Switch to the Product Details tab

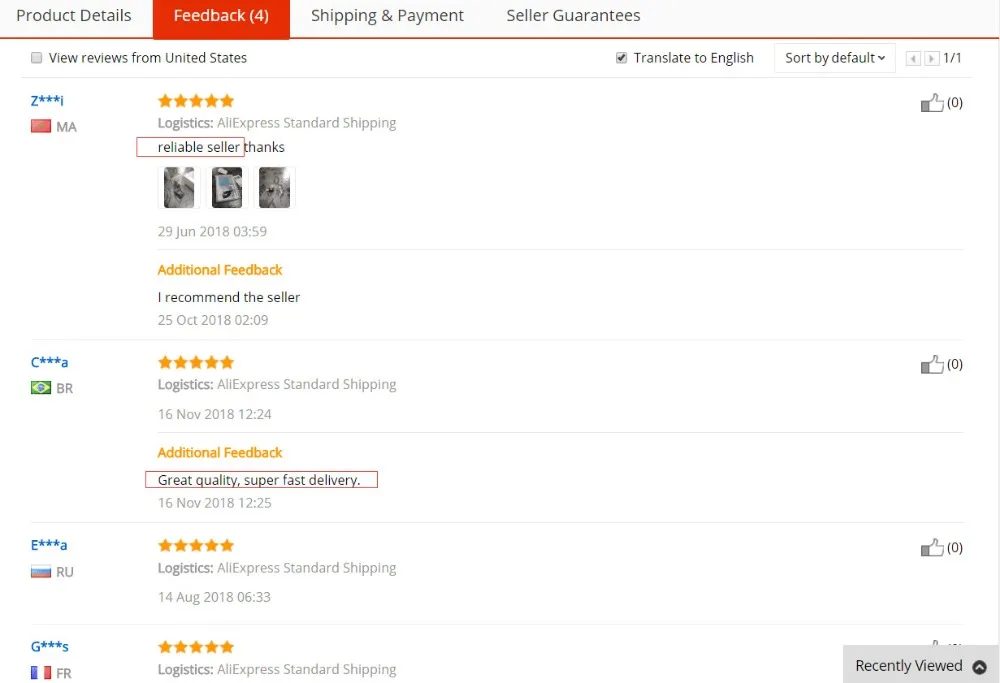pyautogui.click(x=74, y=15)
